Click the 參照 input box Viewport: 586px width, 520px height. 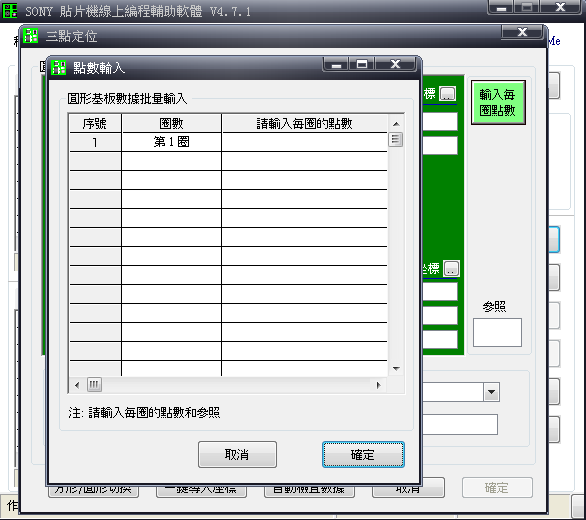(497, 332)
